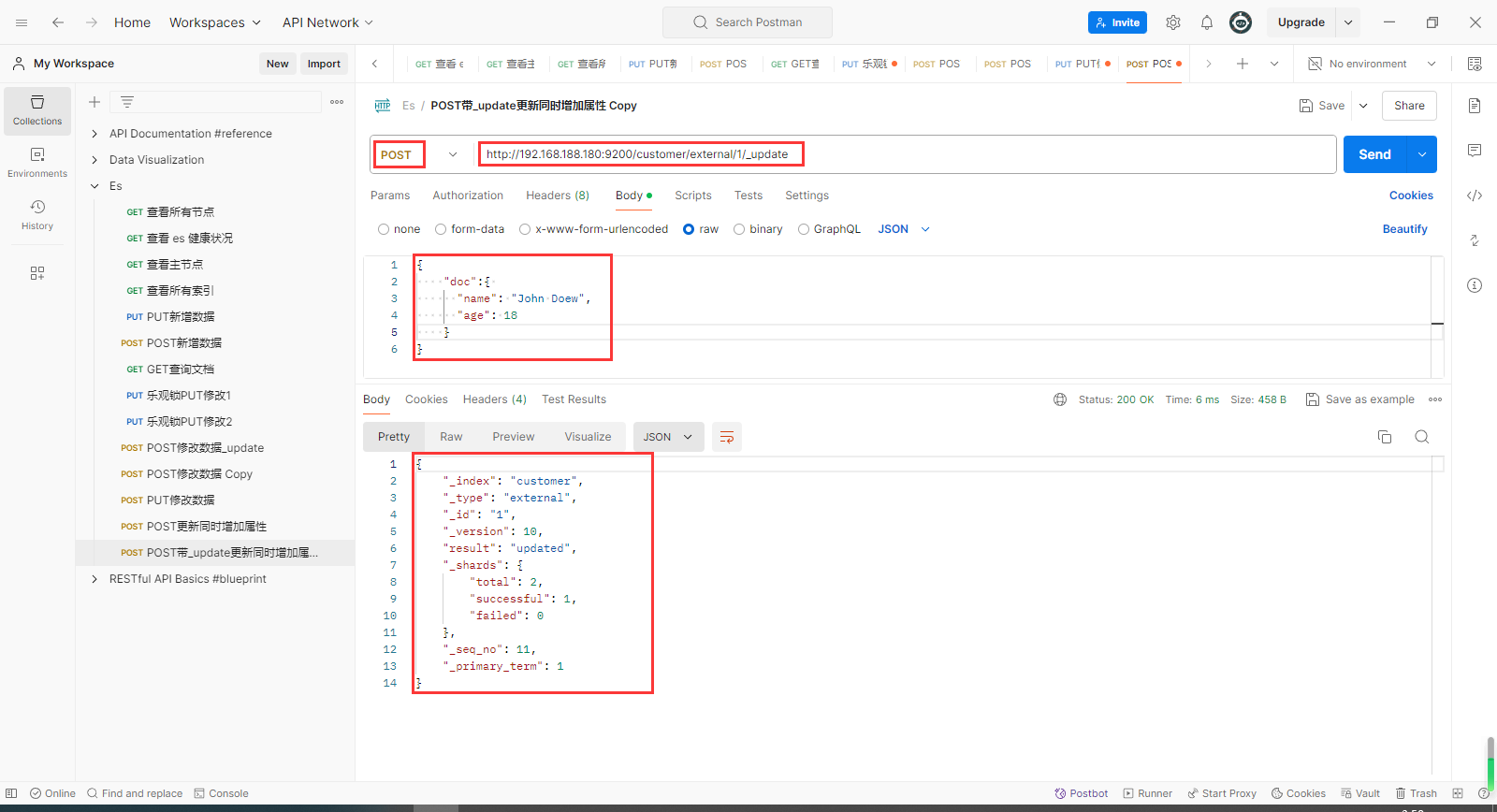
Task: Open the Collections sidebar panel
Action: pos(37,111)
